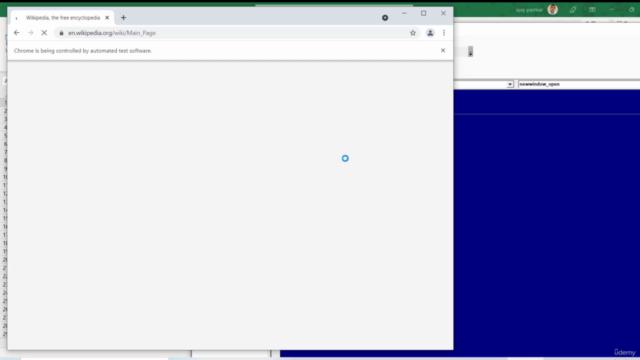Click the ajay parmar account name
Screen dimensions: 640x360
(529, 10)
